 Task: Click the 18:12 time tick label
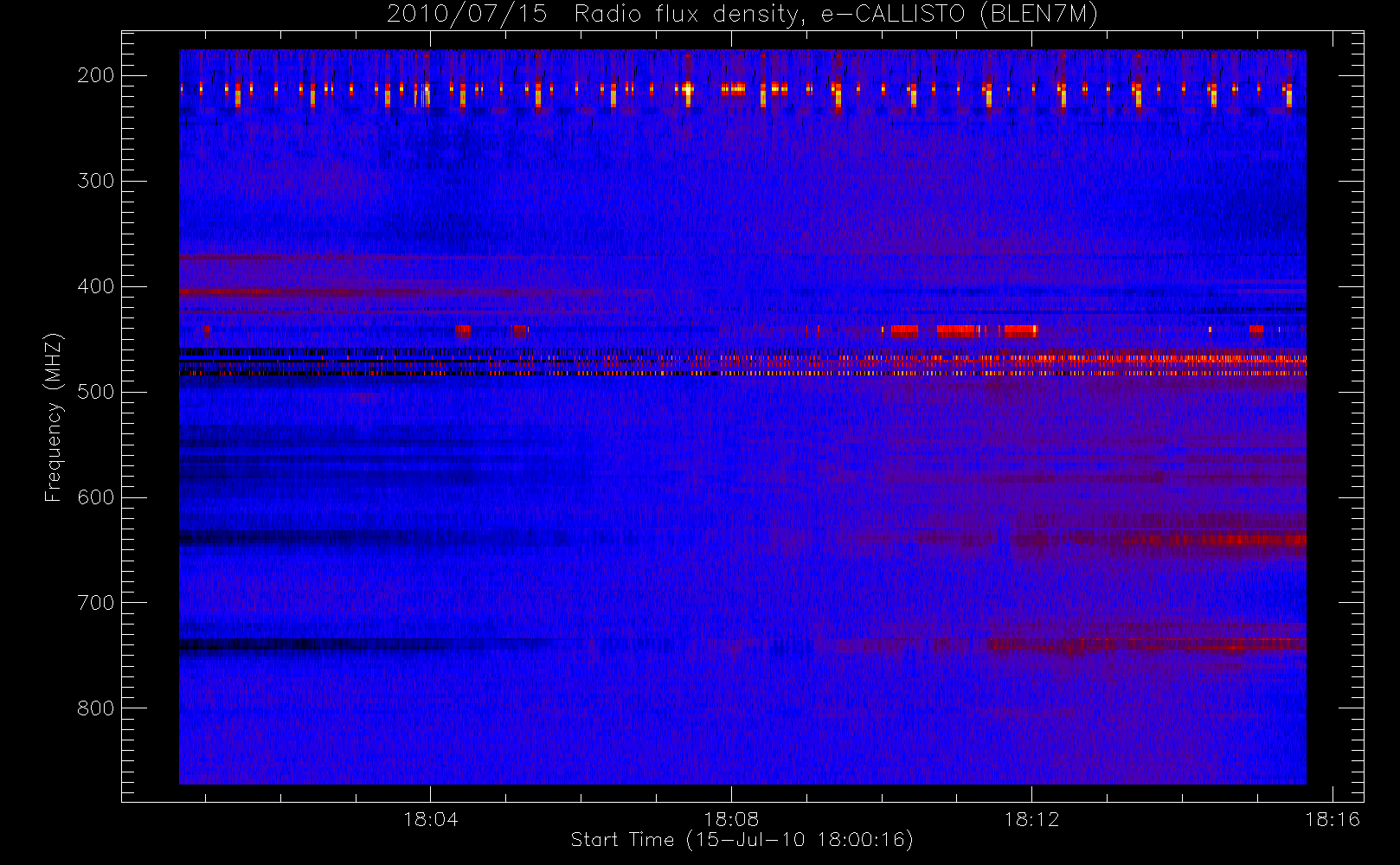point(1031,819)
